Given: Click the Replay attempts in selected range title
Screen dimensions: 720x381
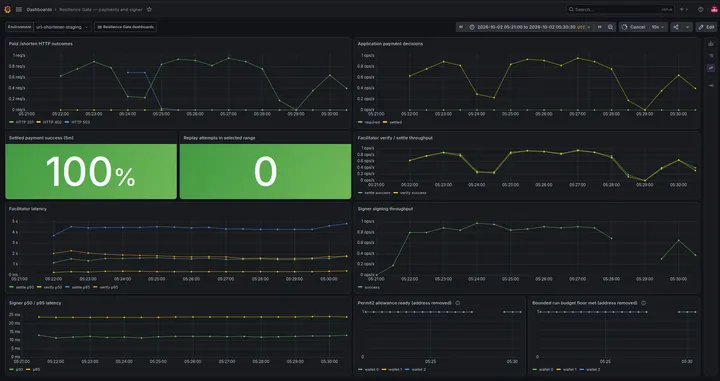Looking at the screenshot, I should (219, 138).
